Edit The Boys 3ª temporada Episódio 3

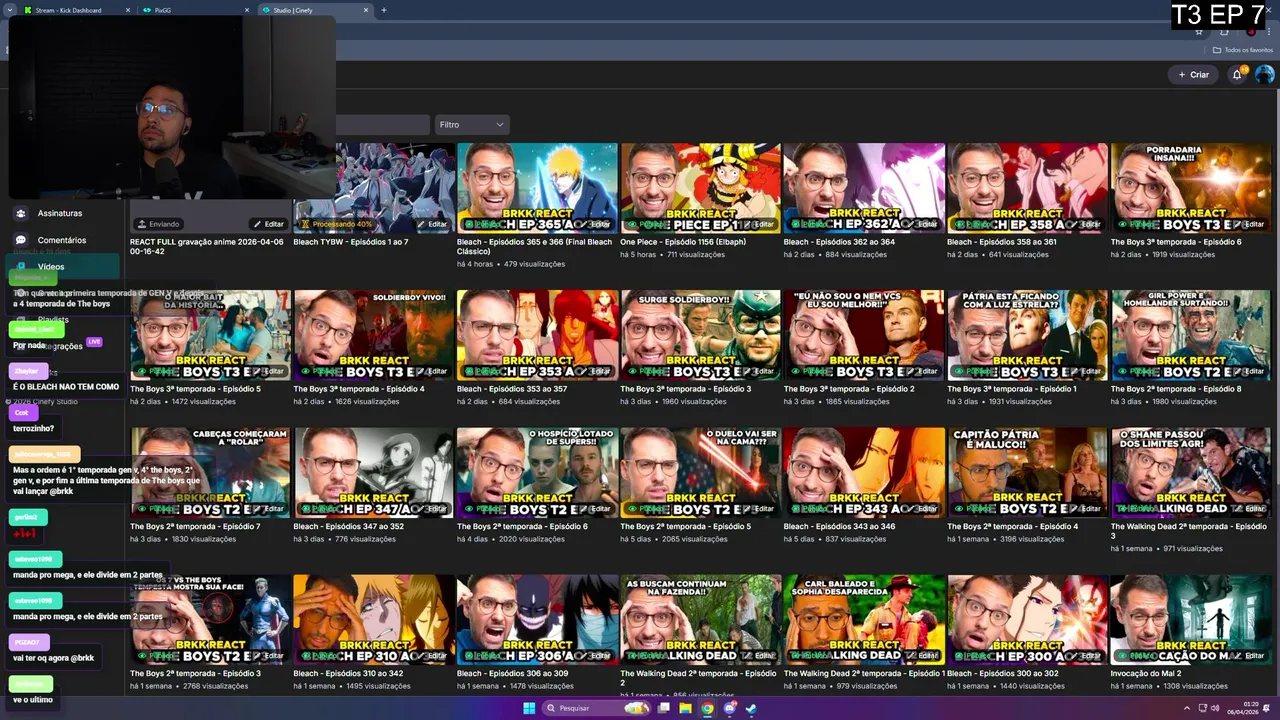759,371
